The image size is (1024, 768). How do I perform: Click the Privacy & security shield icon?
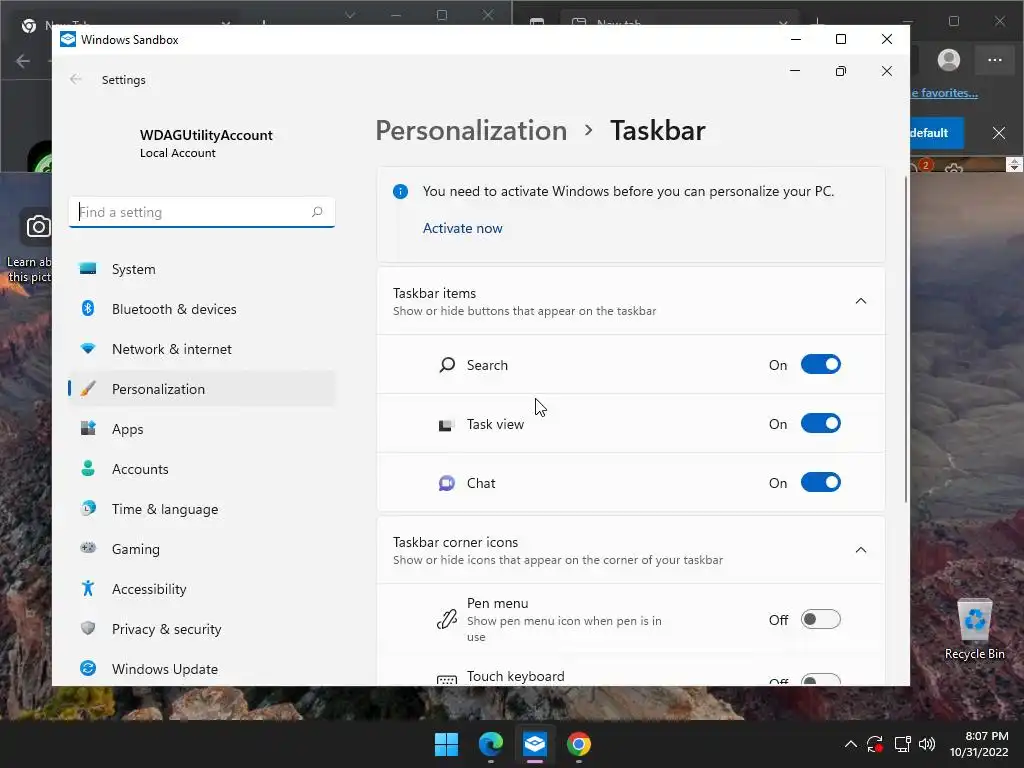[x=88, y=628]
